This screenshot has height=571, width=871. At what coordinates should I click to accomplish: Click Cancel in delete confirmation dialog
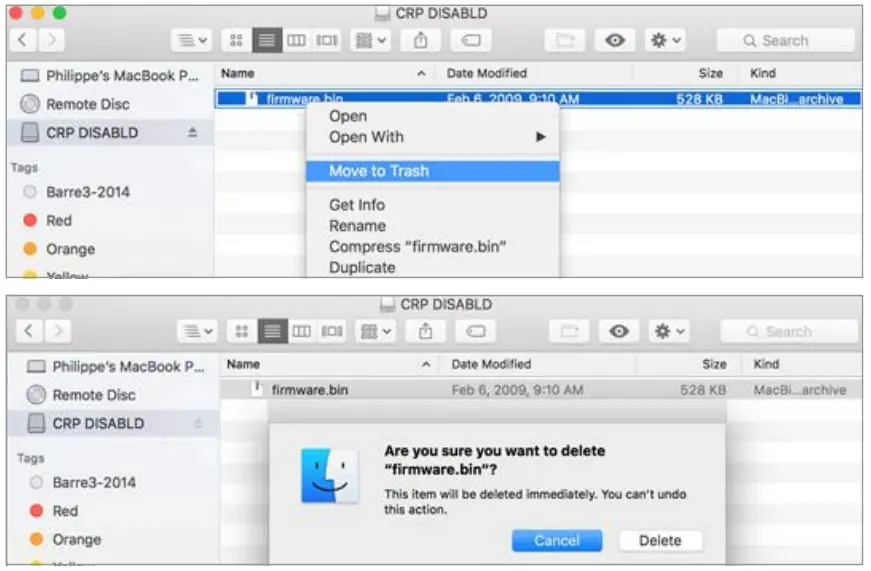click(x=557, y=540)
